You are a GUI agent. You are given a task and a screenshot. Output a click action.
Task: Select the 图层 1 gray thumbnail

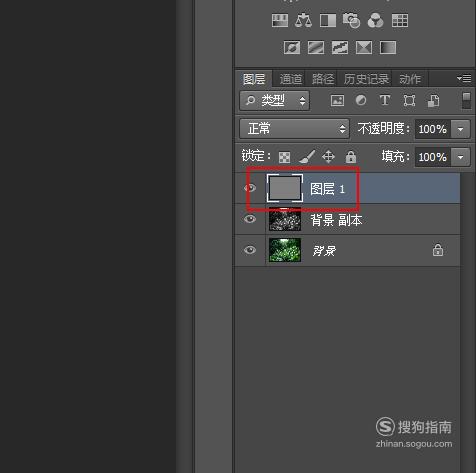coord(285,188)
